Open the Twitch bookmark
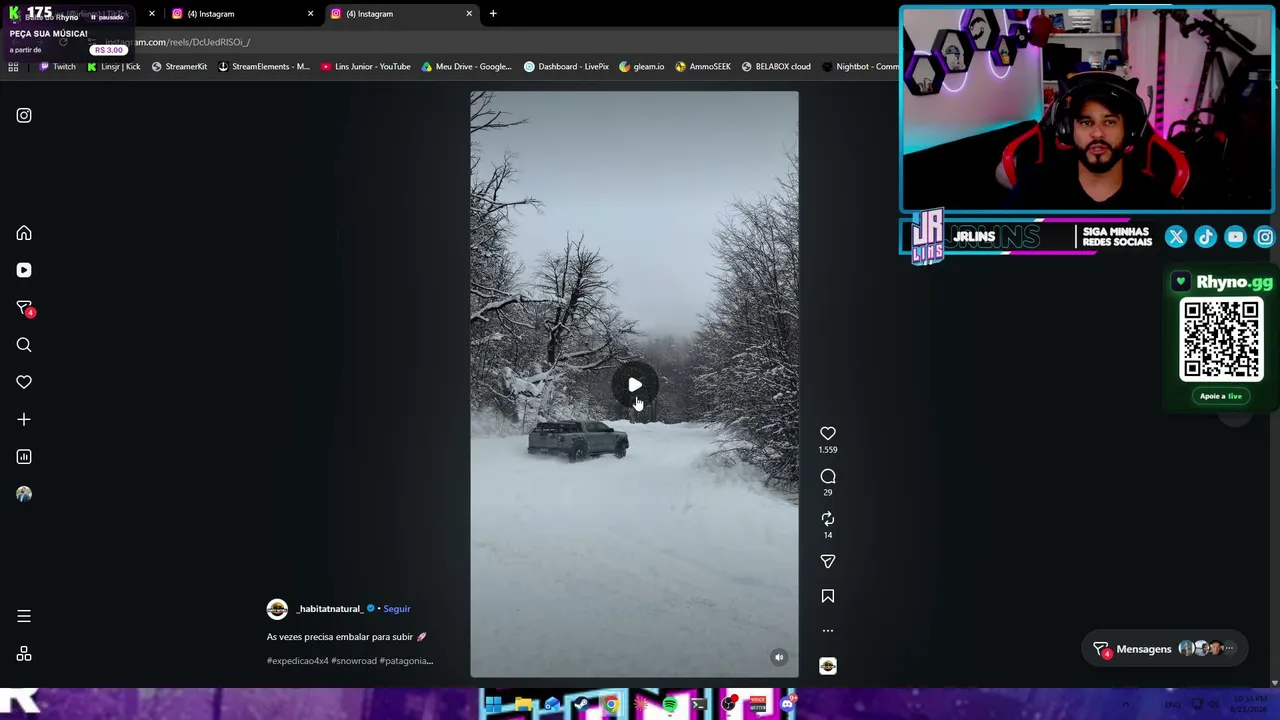 57,67
